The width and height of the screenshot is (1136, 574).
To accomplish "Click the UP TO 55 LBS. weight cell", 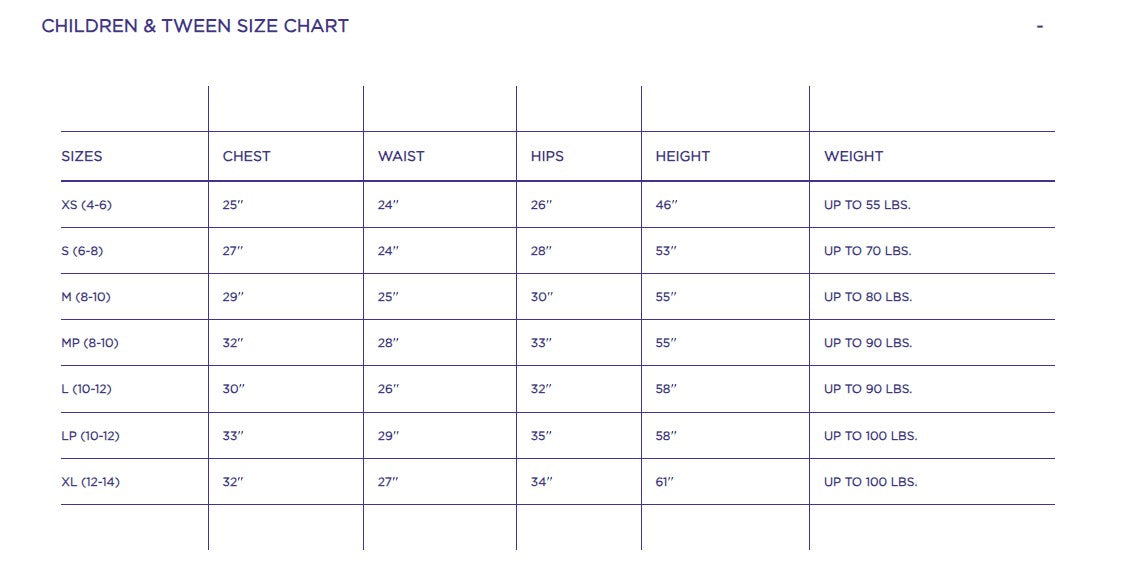I will 867,205.
